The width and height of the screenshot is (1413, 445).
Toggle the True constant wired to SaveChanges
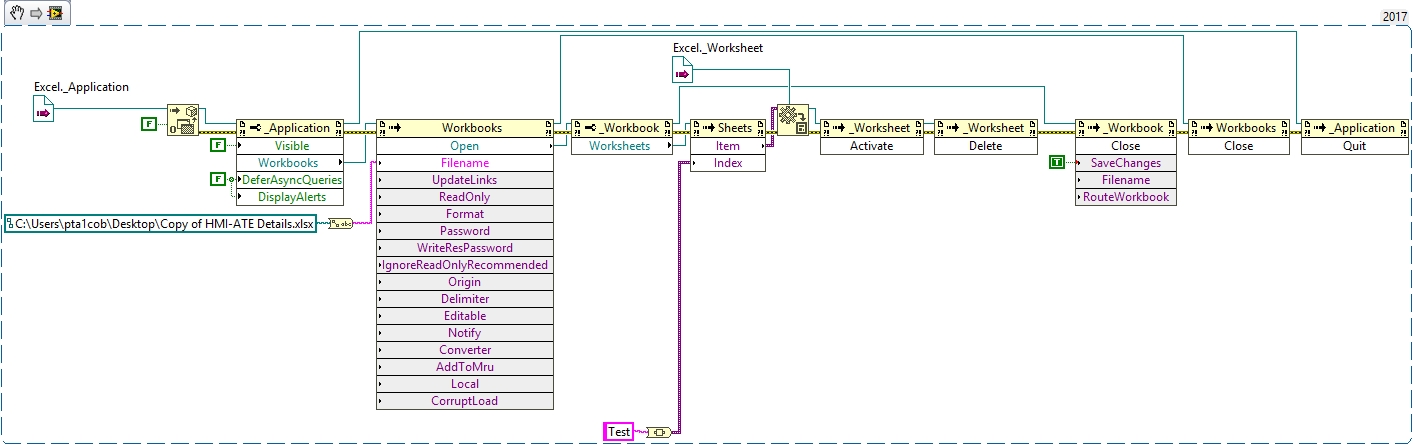(x=1056, y=162)
